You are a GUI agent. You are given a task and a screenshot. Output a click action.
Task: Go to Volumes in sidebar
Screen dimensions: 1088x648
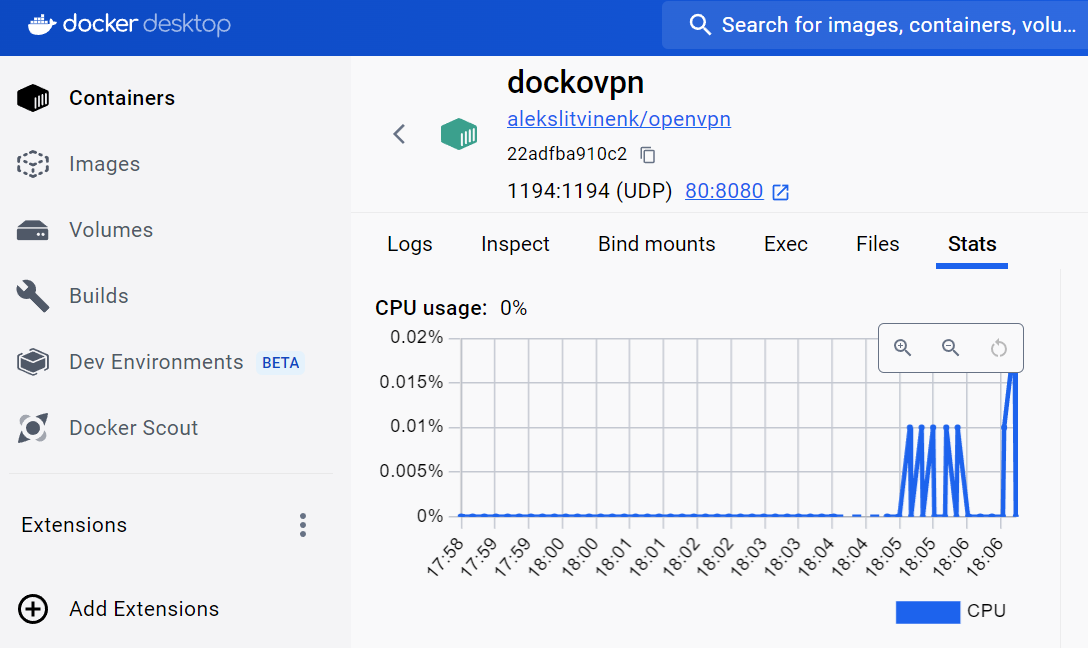coord(110,230)
